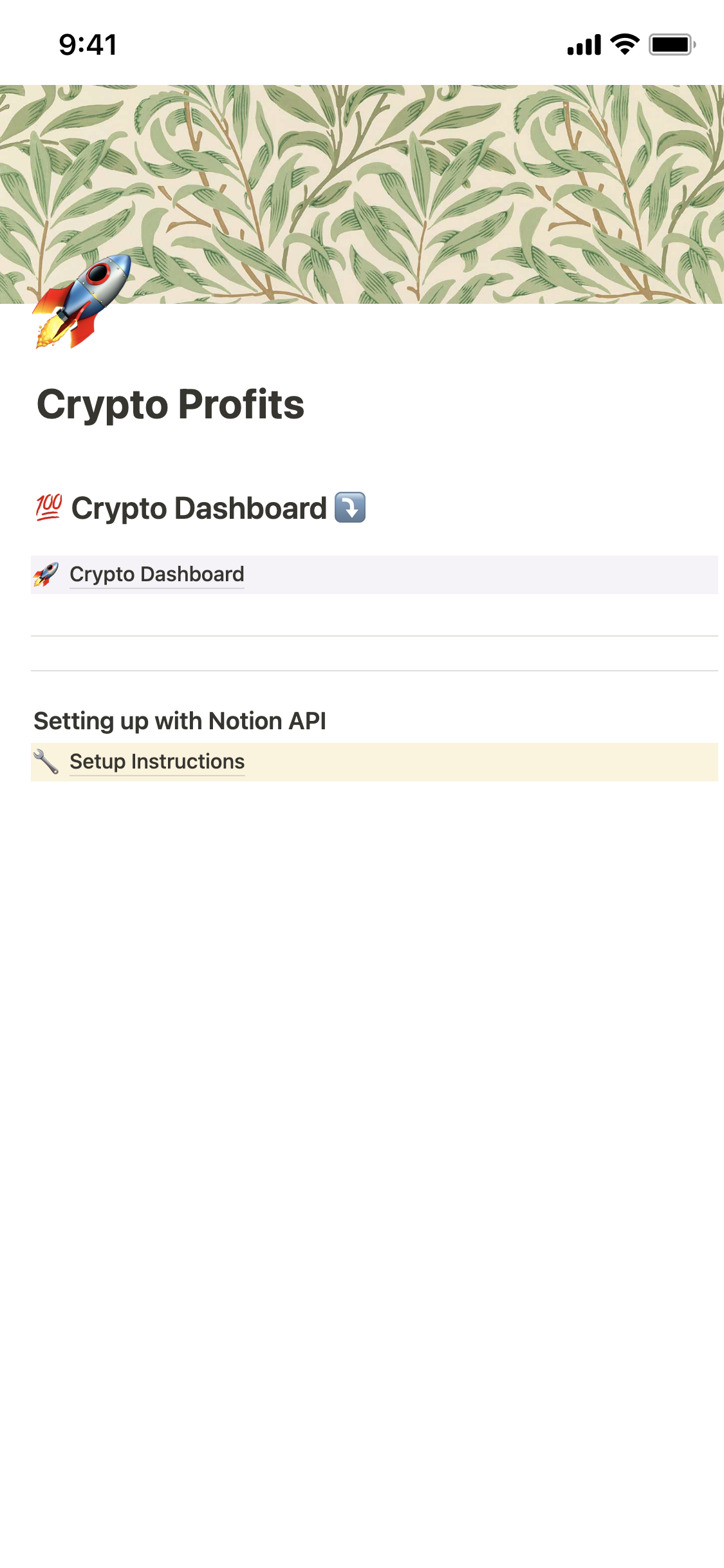This screenshot has height=1568, width=724.
Task: Tap the 9:41 clock in status bar
Action: point(88,44)
